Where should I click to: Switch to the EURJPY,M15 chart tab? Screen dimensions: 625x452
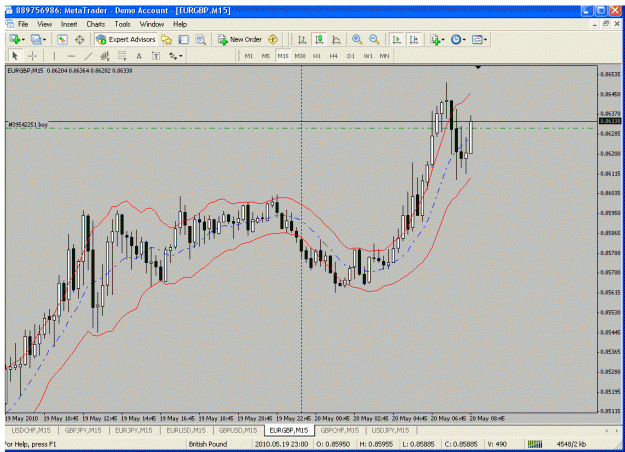[x=134, y=430]
